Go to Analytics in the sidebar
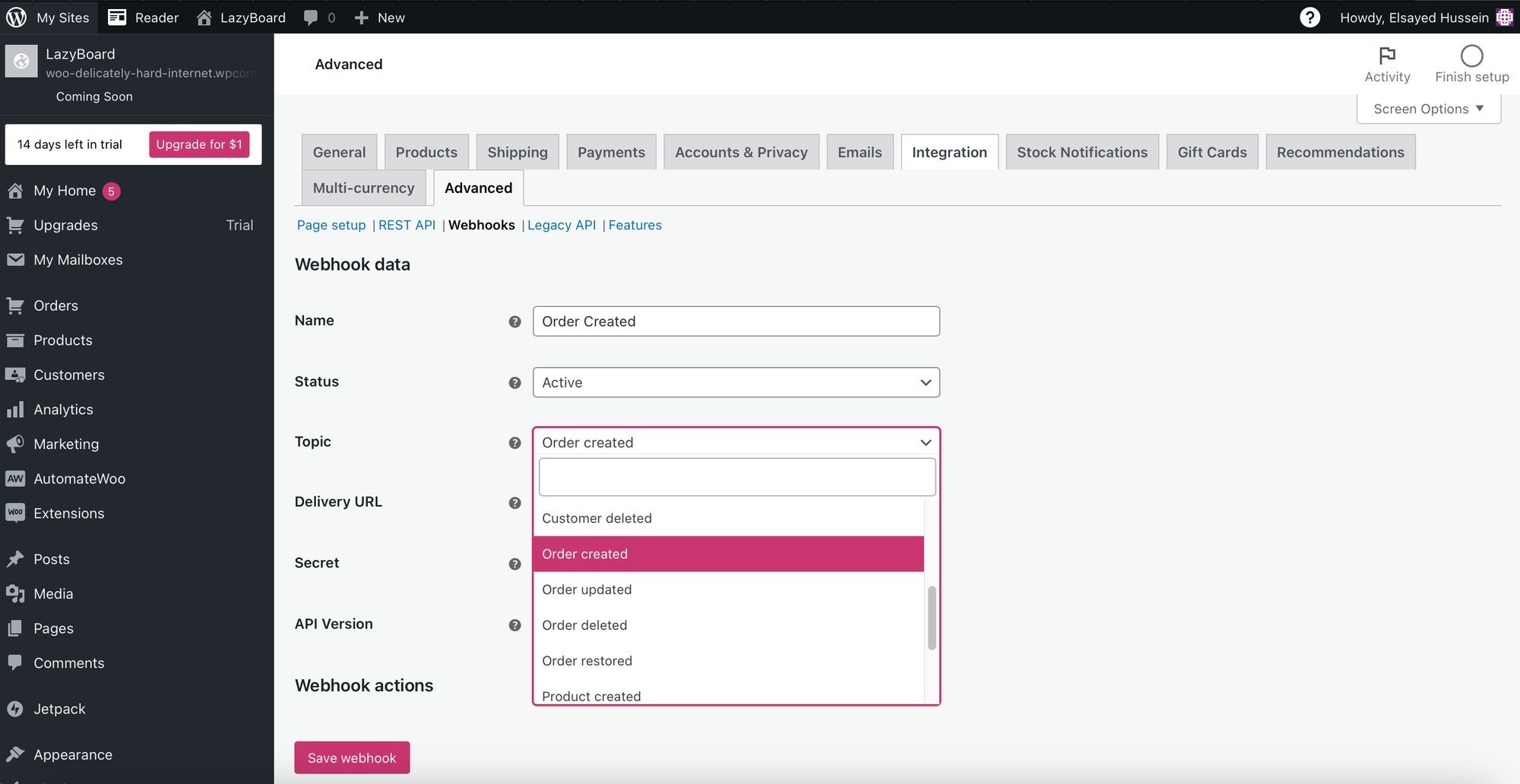 (x=63, y=409)
